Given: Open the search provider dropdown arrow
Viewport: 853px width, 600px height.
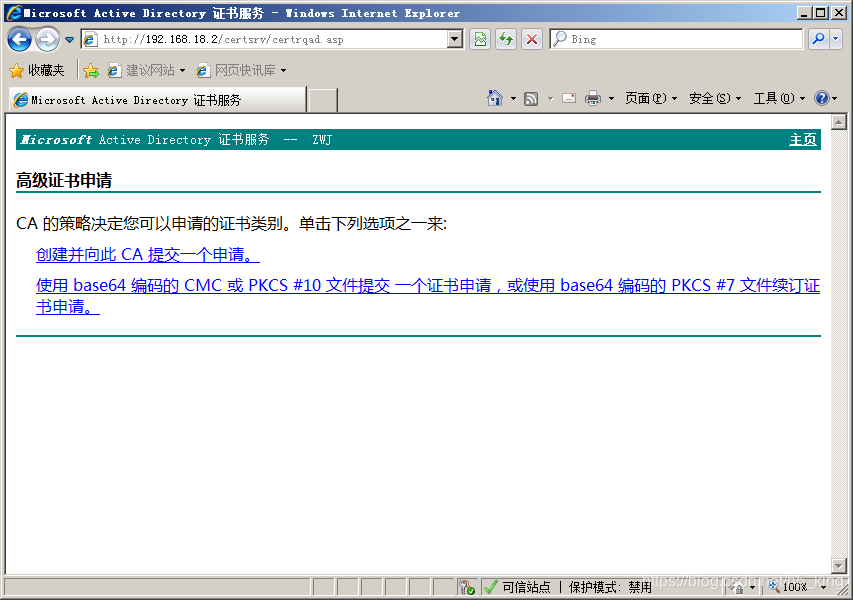Looking at the screenshot, I should 836,39.
